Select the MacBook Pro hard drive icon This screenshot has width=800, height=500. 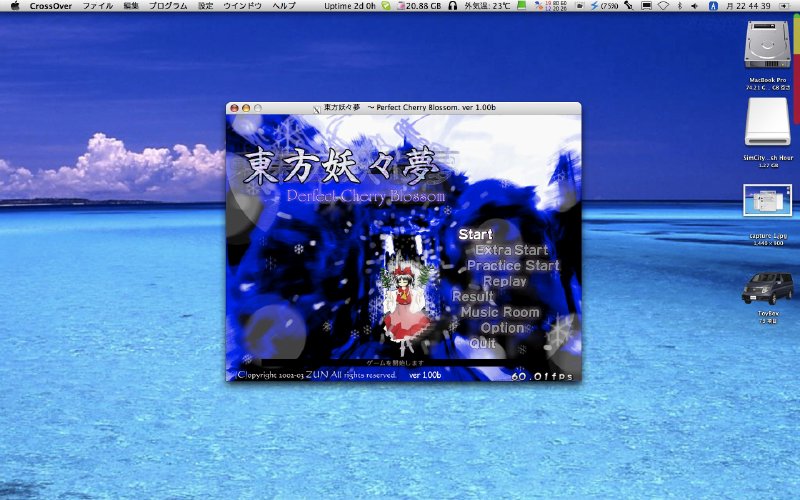(x=767, y=44)
